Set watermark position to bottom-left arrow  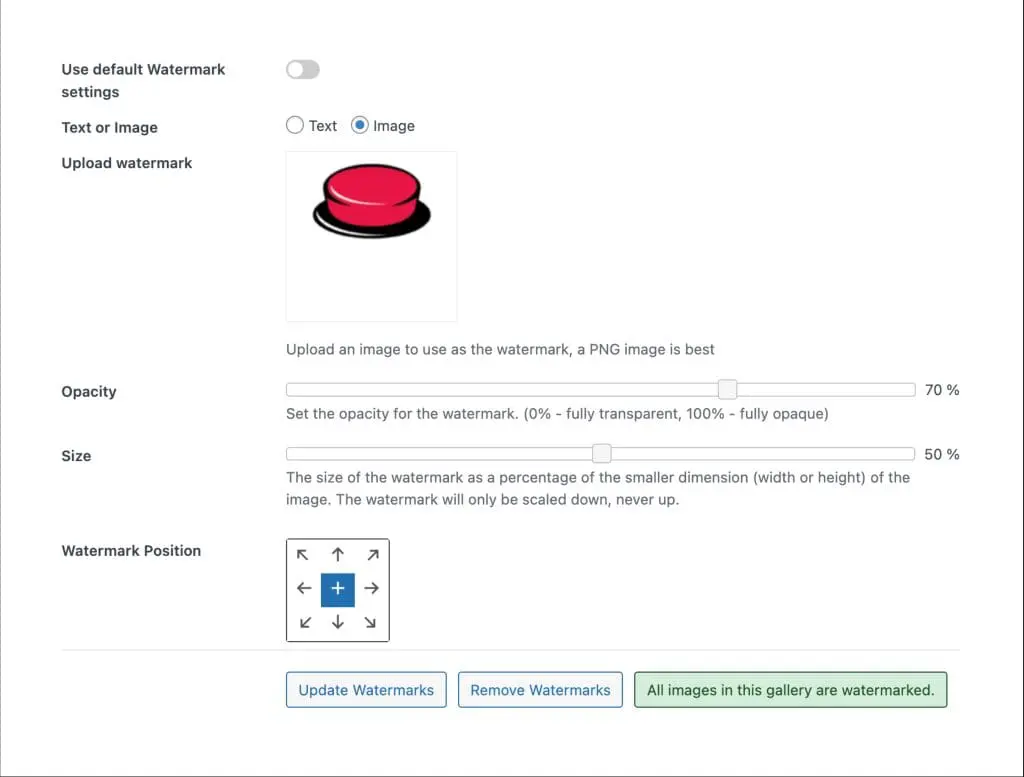304,623
